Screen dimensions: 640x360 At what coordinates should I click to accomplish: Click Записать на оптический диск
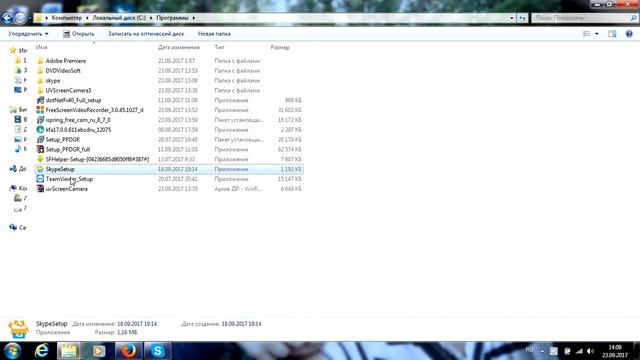pyautogui.click(x=146, y=34)
